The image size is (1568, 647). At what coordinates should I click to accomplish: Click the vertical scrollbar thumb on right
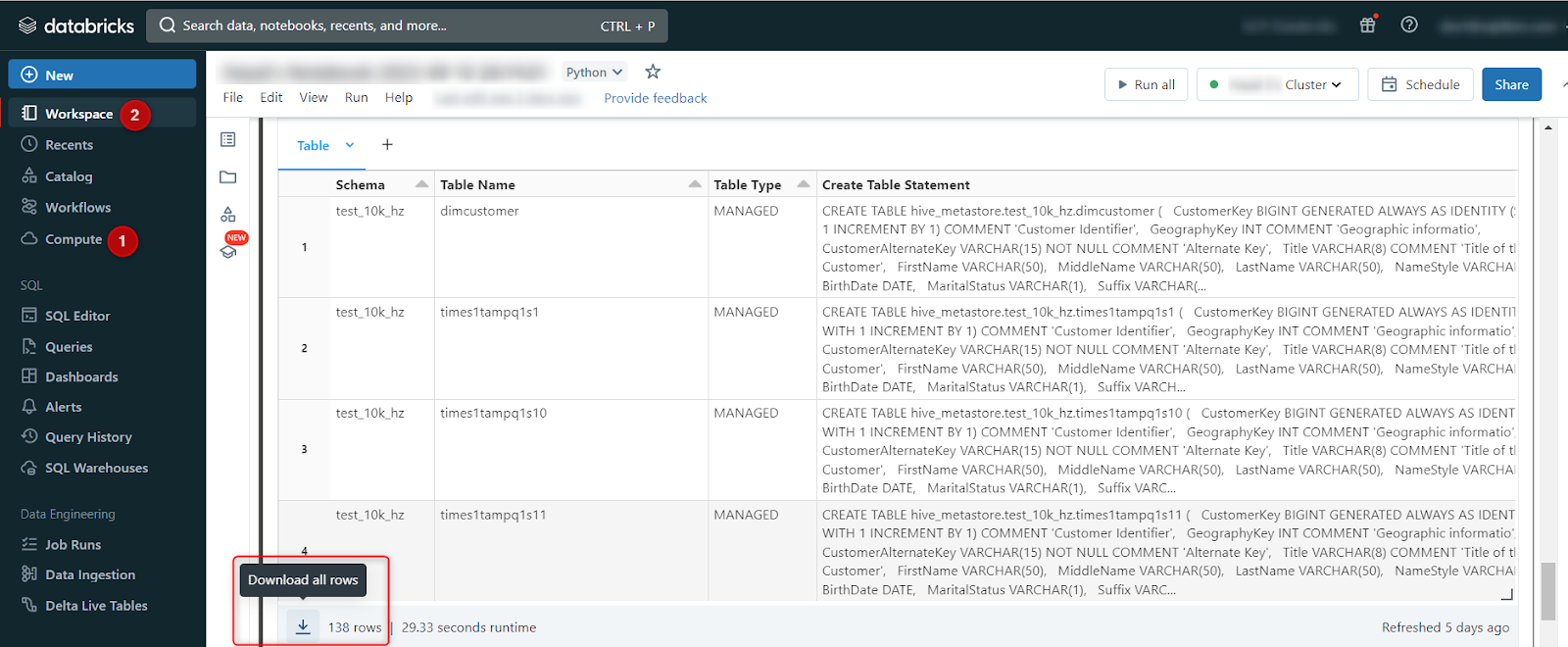click(x=1548, y=590)
